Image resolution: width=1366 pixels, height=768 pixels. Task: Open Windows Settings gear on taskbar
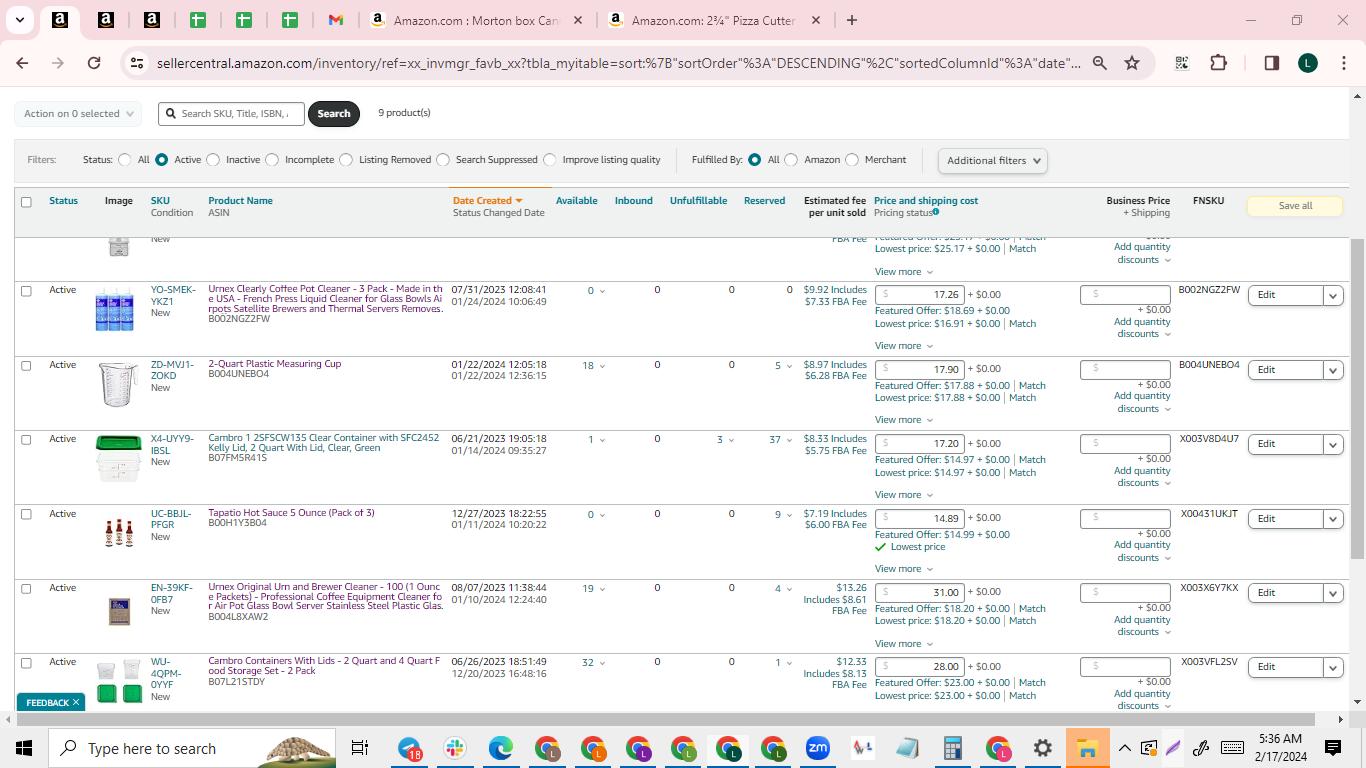(x=1042, y=748)
